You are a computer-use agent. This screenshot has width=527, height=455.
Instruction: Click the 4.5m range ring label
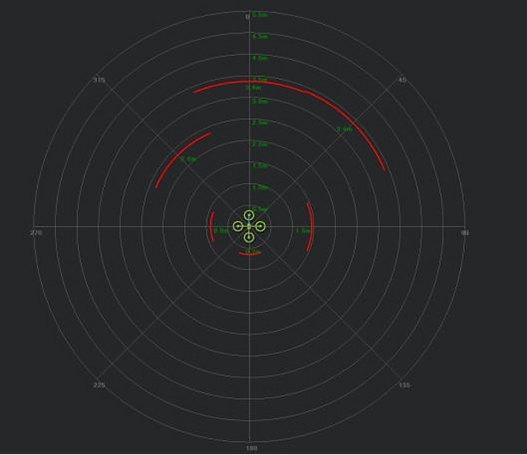point(260,36)
